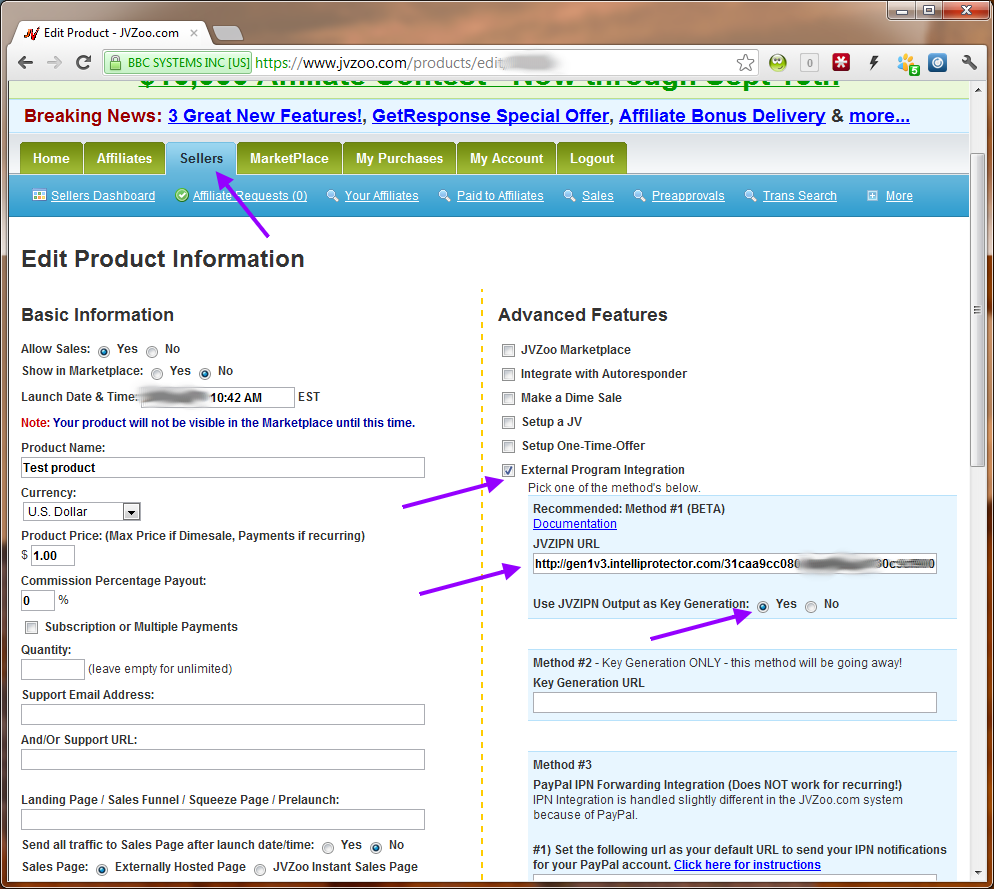Image resolution: width=994 pixels, height=889 pixels.
Task: Select Allow Sales Yes radio
Action: (104, 351)
